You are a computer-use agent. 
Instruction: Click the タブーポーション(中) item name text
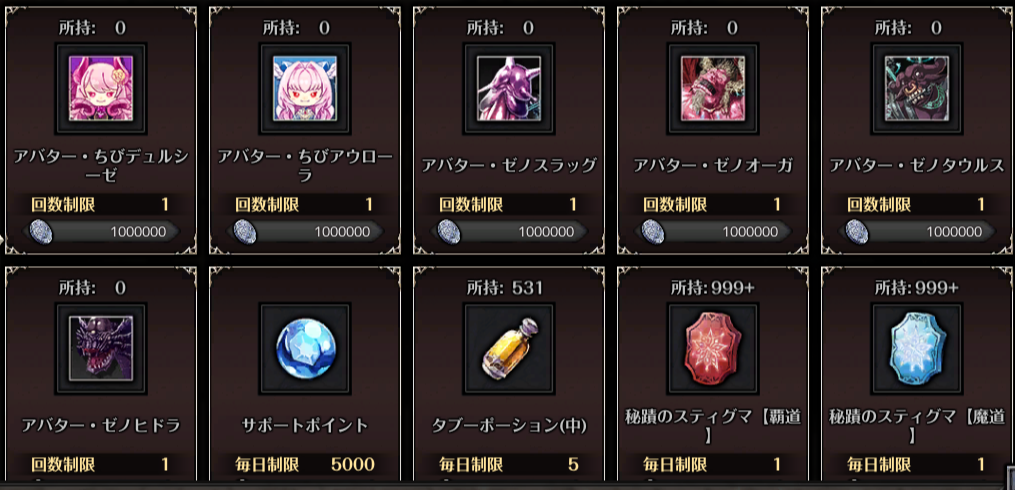[509, 425]
